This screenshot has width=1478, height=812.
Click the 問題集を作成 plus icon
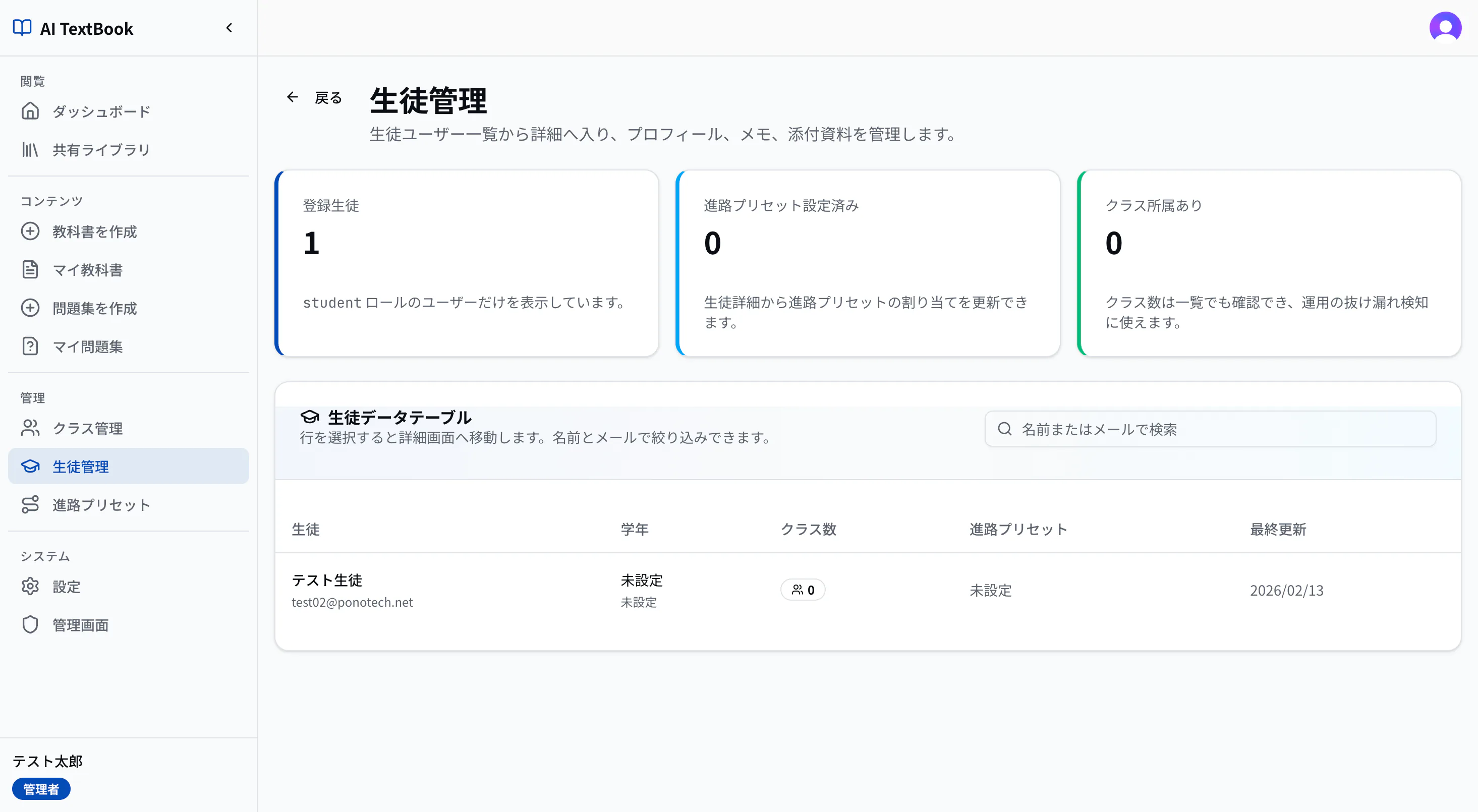click(30, 308)
